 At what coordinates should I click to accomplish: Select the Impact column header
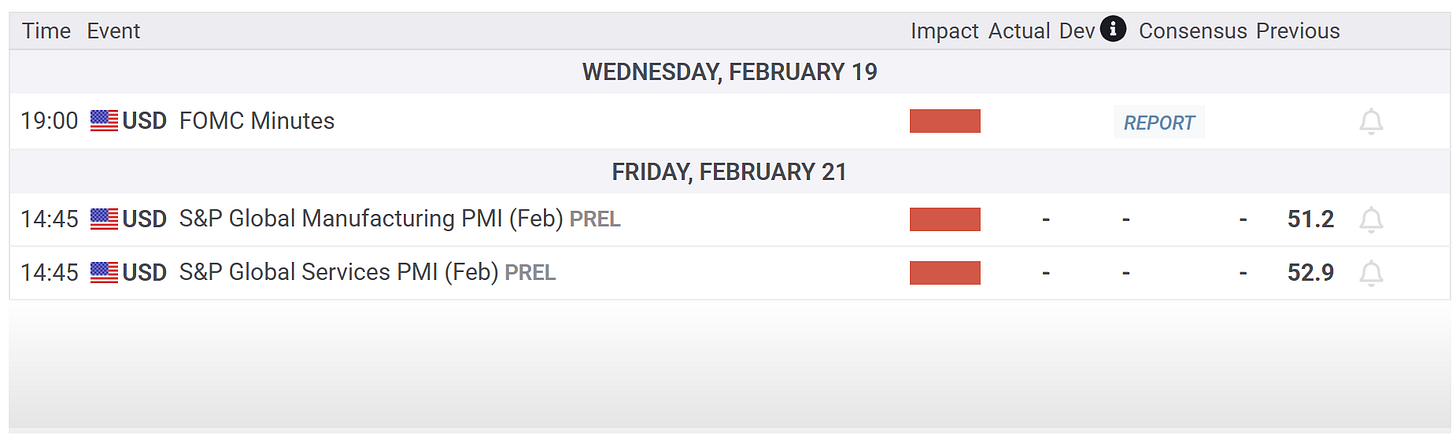(x=944, y=31)
